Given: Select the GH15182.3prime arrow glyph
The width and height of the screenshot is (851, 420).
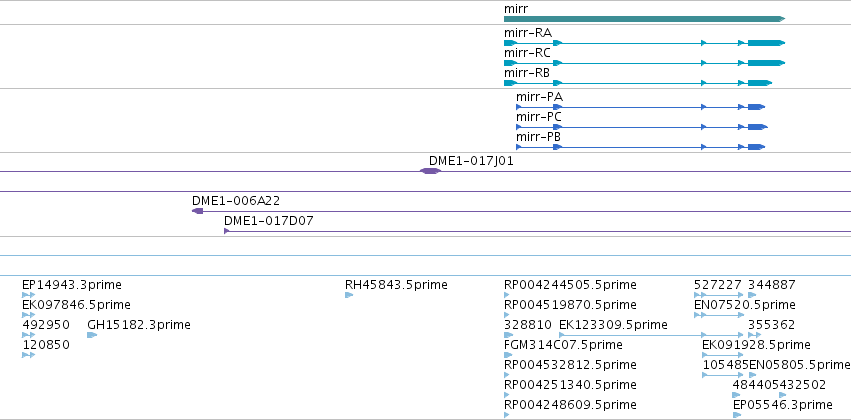Looking at the screenshot, I should coord(92,335).
